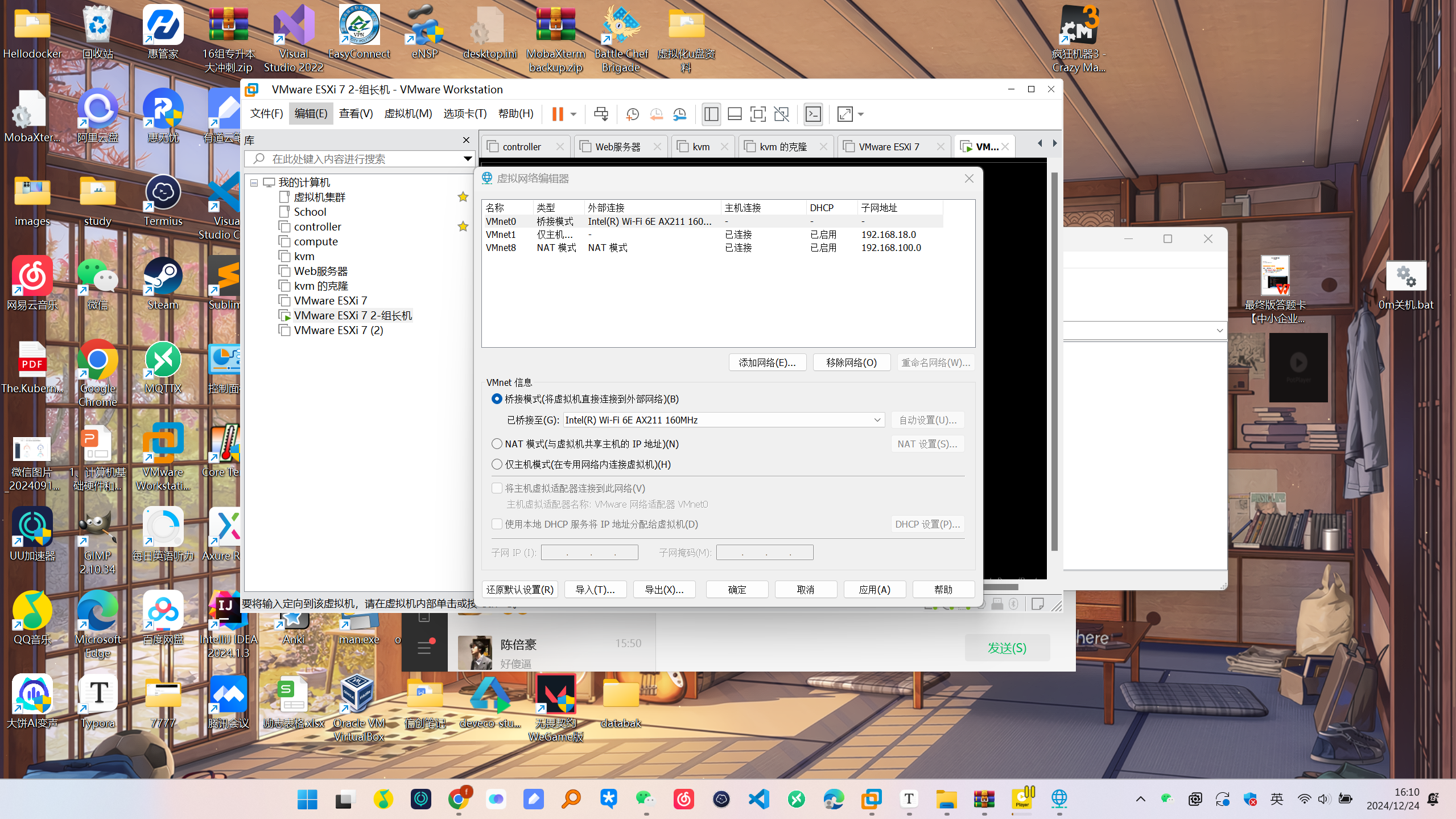Open pause button dropdown arrow

(574, 114)
